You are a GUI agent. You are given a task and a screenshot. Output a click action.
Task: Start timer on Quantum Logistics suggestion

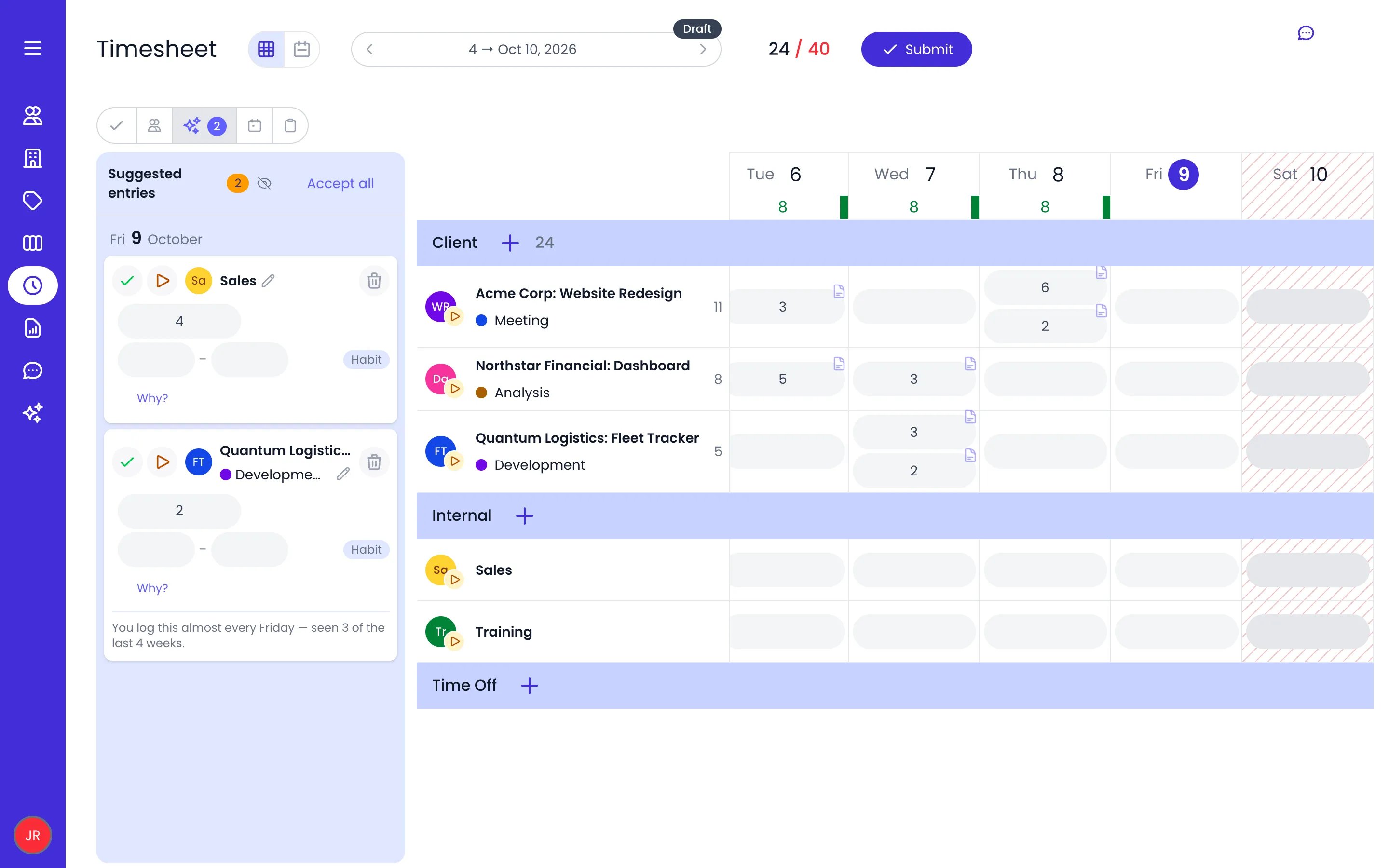click(163, 461)
